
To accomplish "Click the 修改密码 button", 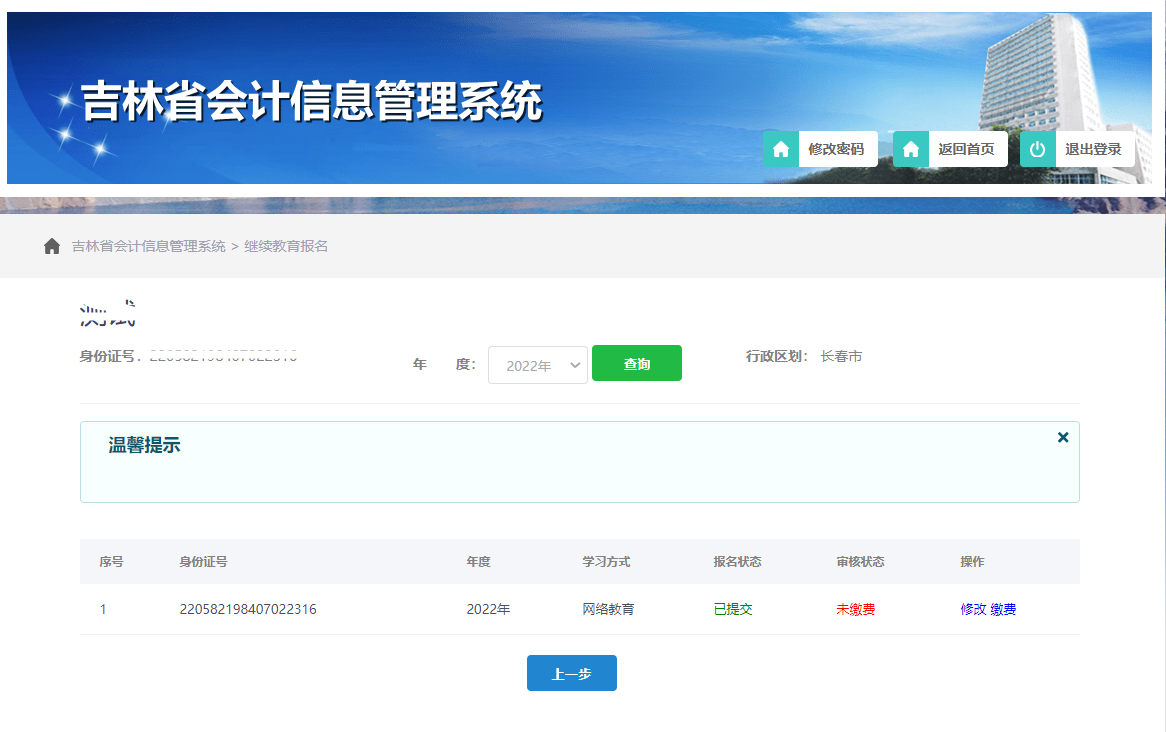I will pyautogui.click(x=836, y=148).
